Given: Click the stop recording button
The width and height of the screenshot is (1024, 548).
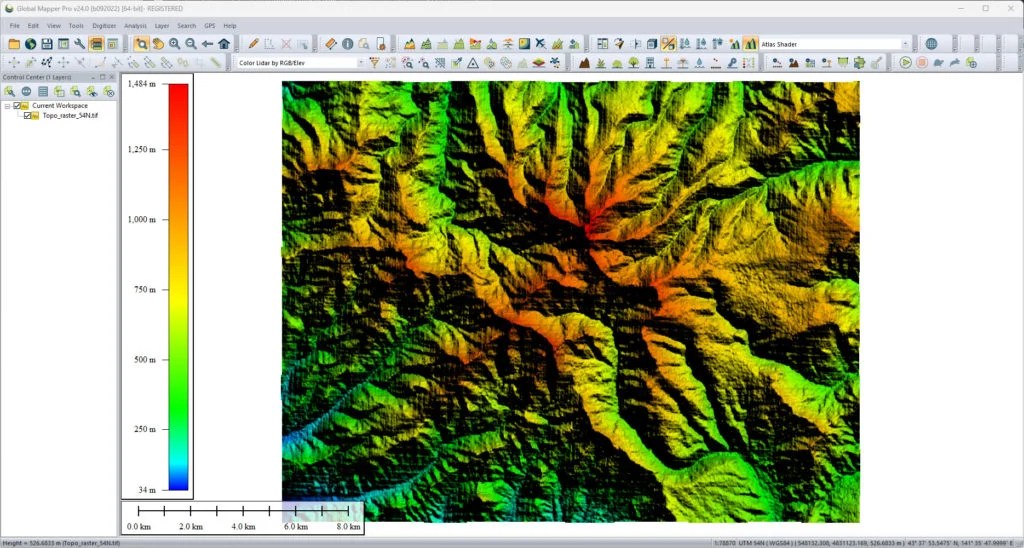Looking at the screenshot, I should [x=921, y=63].
